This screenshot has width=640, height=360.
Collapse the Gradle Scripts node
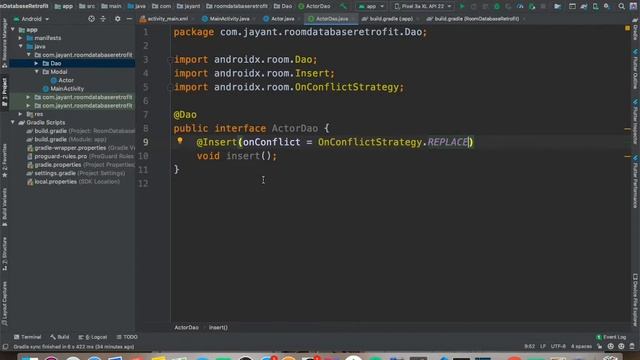coord(13,122)
